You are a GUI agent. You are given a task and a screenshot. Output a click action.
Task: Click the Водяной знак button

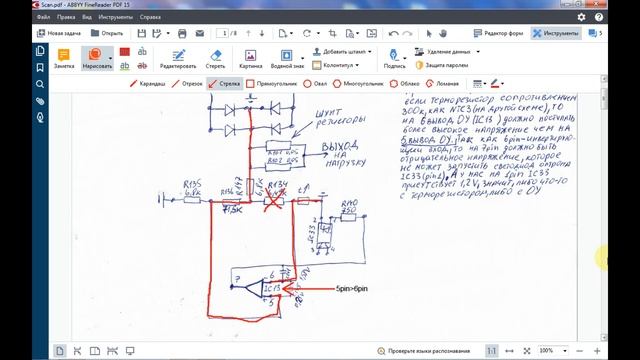[287, 58]
